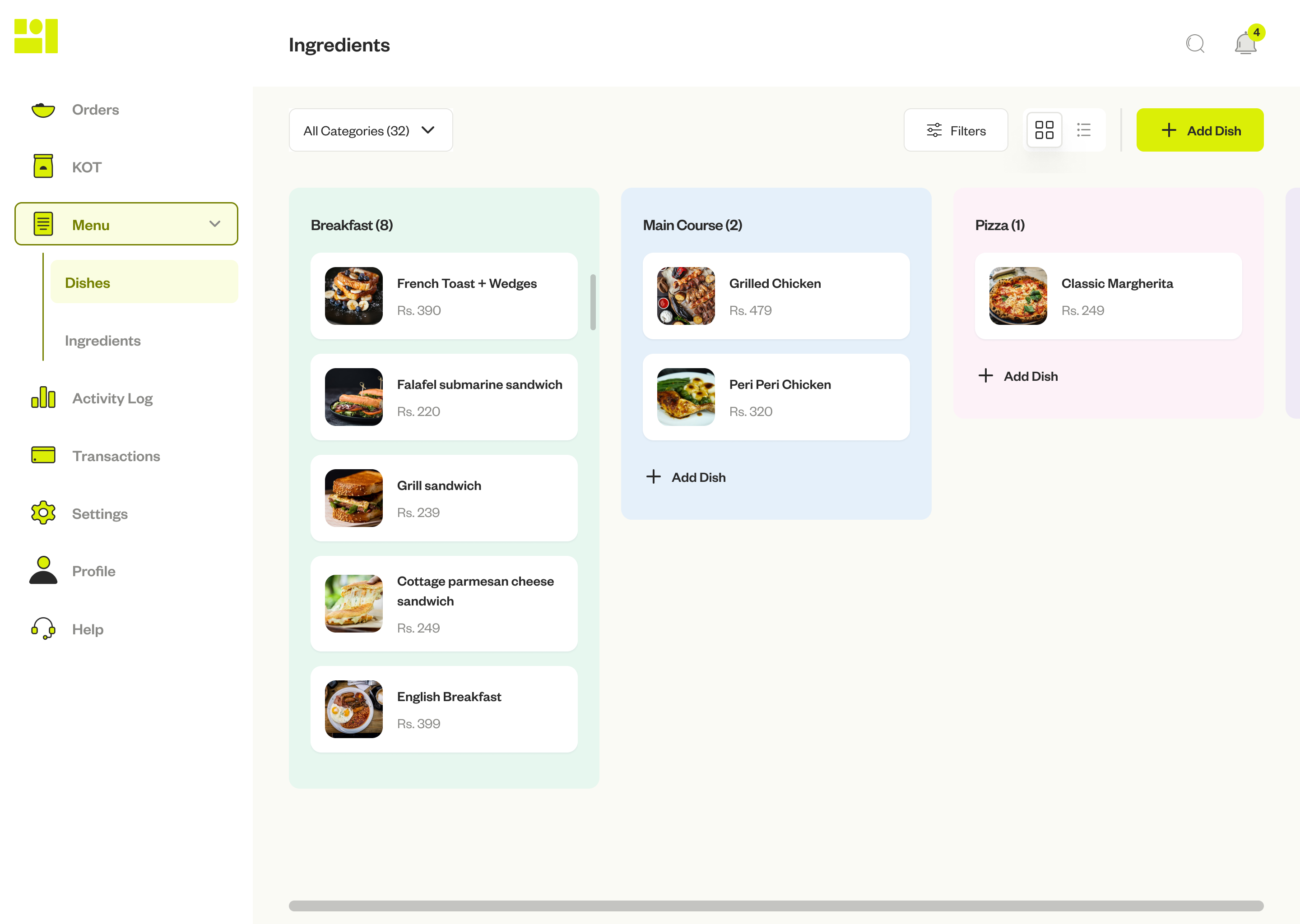Add Dish under Pizza label
Viewport: 1300px width, 924px height.
[1031, 376]
